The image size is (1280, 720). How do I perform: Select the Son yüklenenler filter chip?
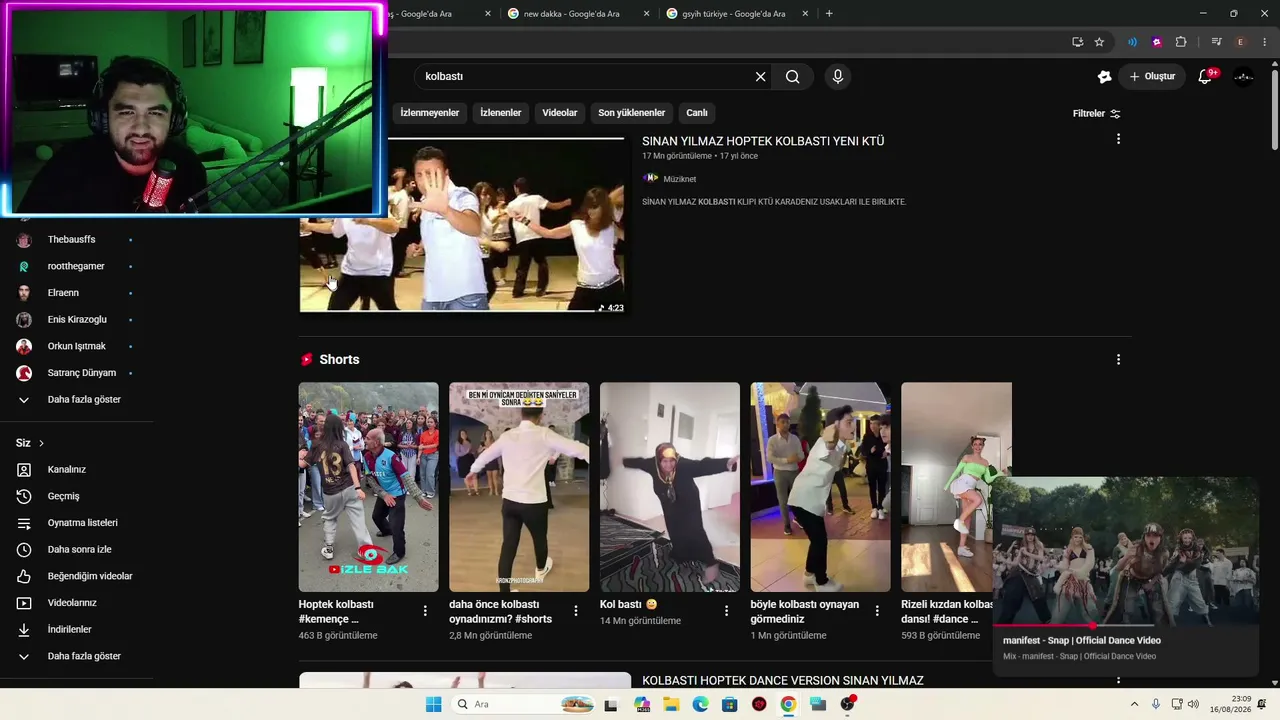(x=632, y=113)
